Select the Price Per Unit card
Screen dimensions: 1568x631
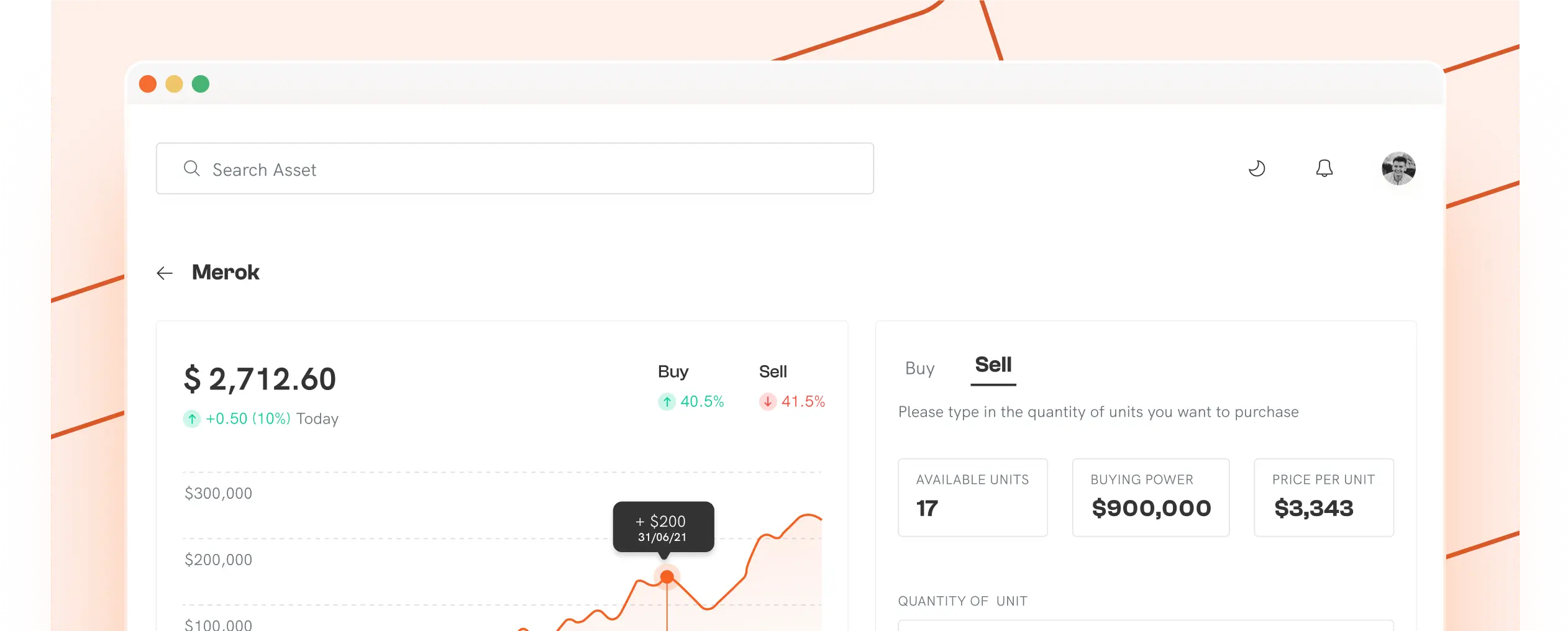[1323, 497]
